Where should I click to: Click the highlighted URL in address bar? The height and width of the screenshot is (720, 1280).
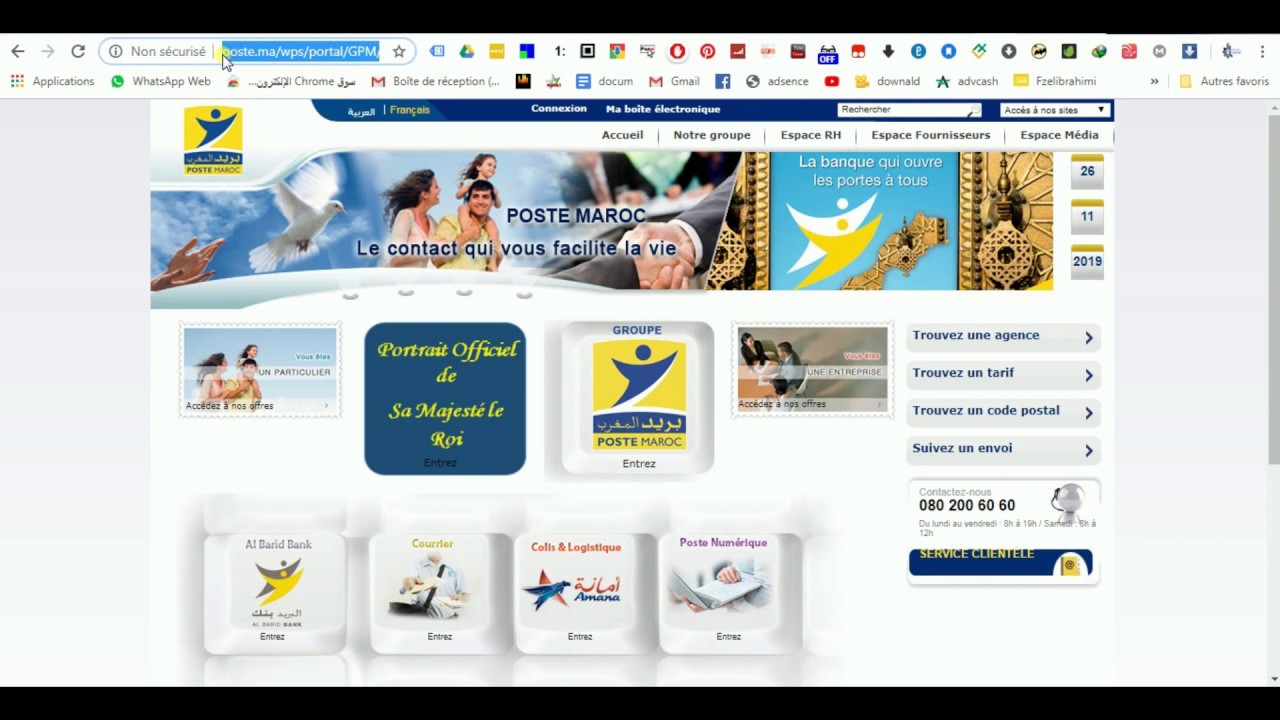(x=300, y=51)
